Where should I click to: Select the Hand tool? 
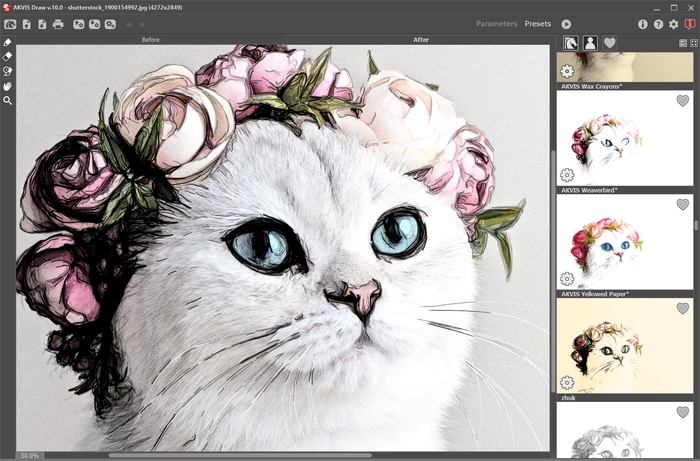click(x=7, y=86)
